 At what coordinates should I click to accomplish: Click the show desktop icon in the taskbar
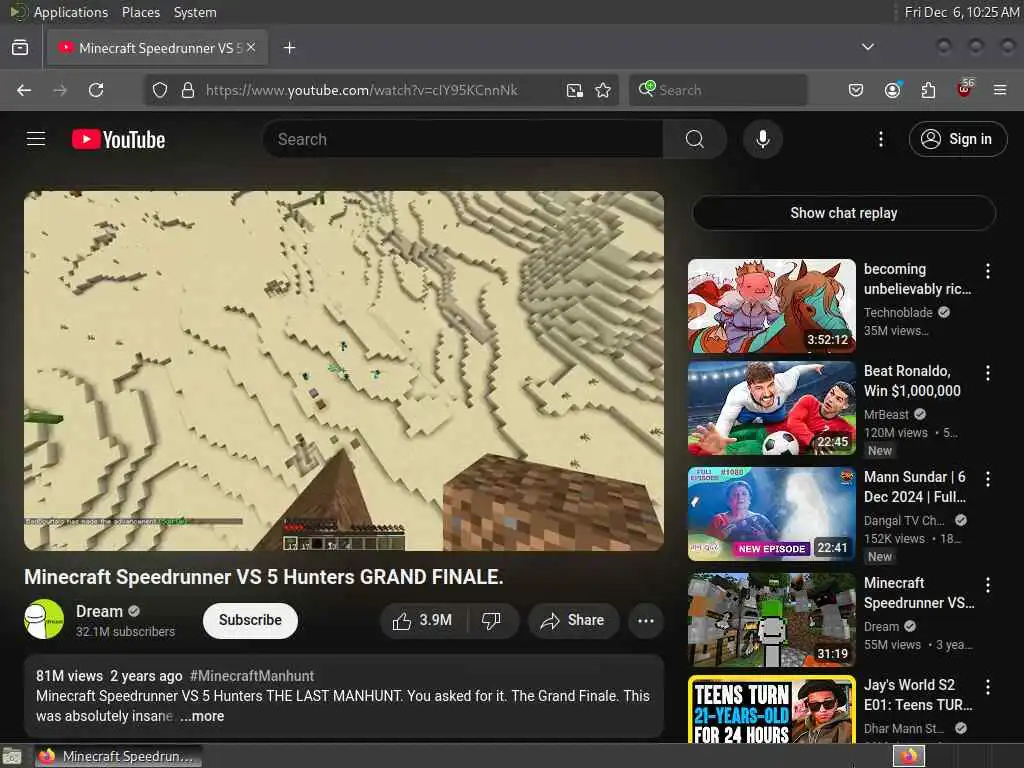pos(12,757)
